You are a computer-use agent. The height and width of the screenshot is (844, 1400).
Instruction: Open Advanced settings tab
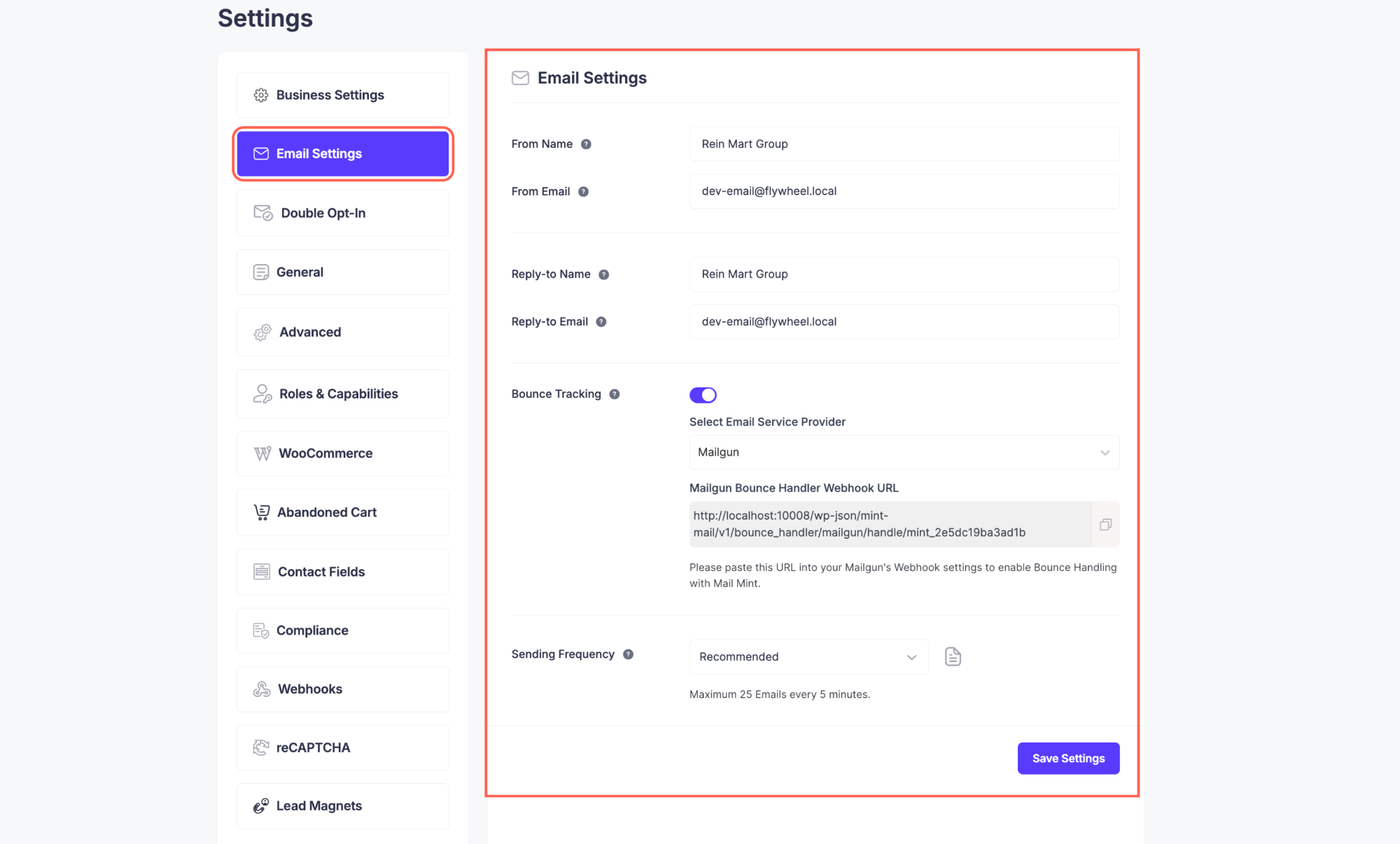343,332
